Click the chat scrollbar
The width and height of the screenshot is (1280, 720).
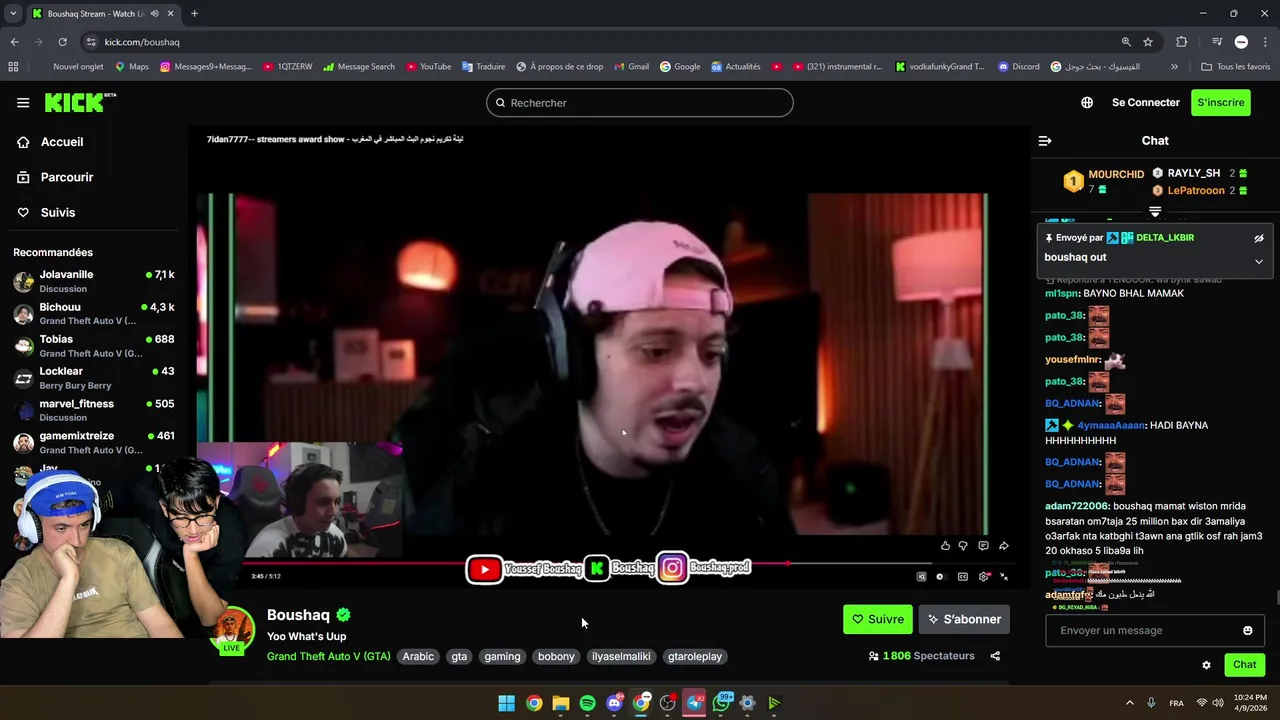pyautogui.click(x=1276, y=598)
